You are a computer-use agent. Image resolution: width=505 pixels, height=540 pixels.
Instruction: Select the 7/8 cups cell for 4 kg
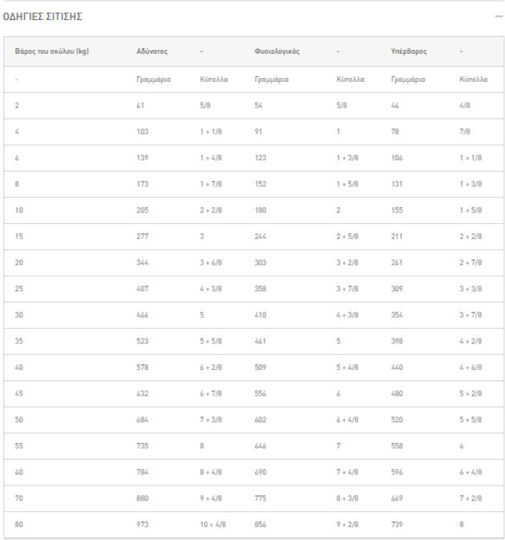point(465,132)
